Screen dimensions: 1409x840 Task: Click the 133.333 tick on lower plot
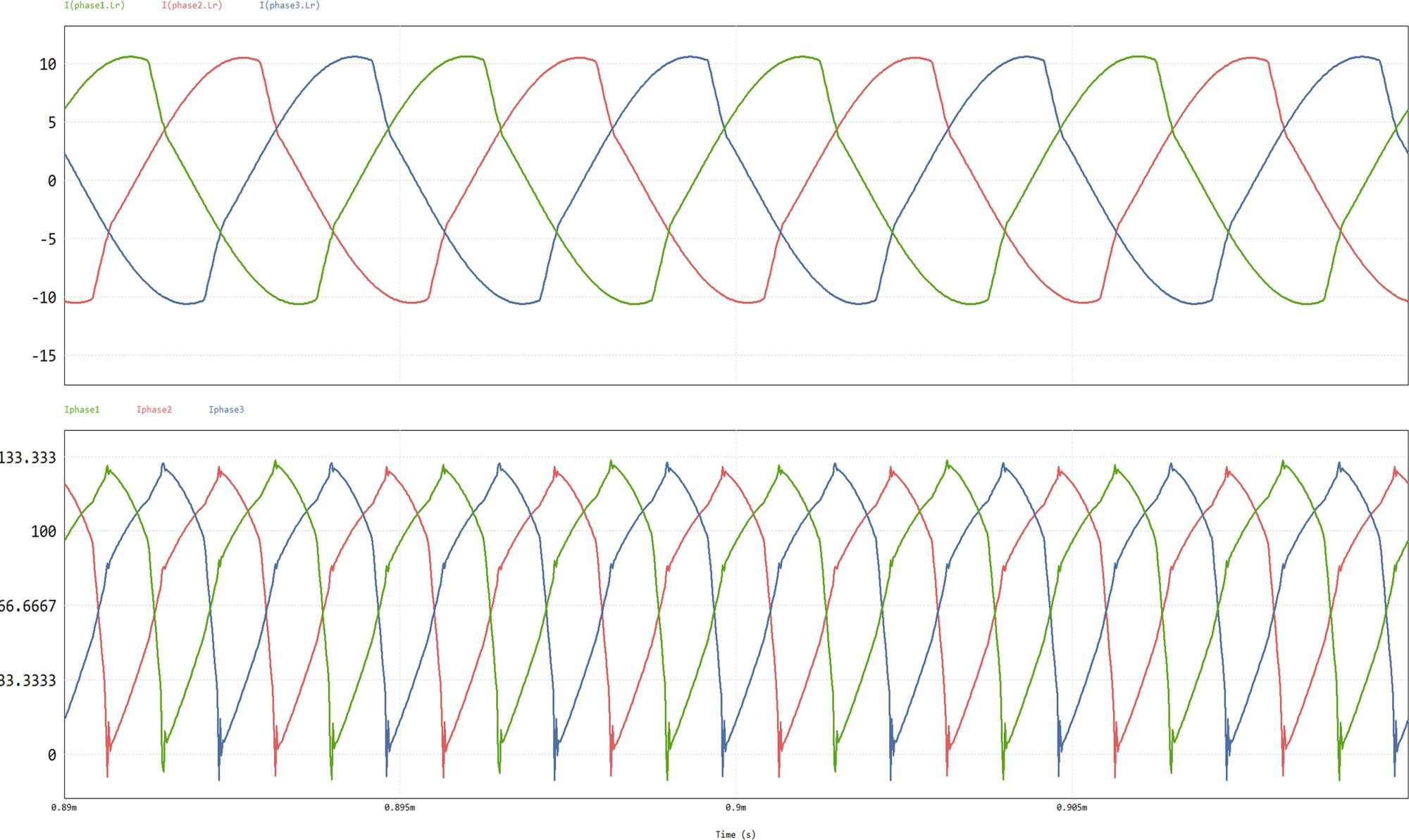(x=28, y=458)
